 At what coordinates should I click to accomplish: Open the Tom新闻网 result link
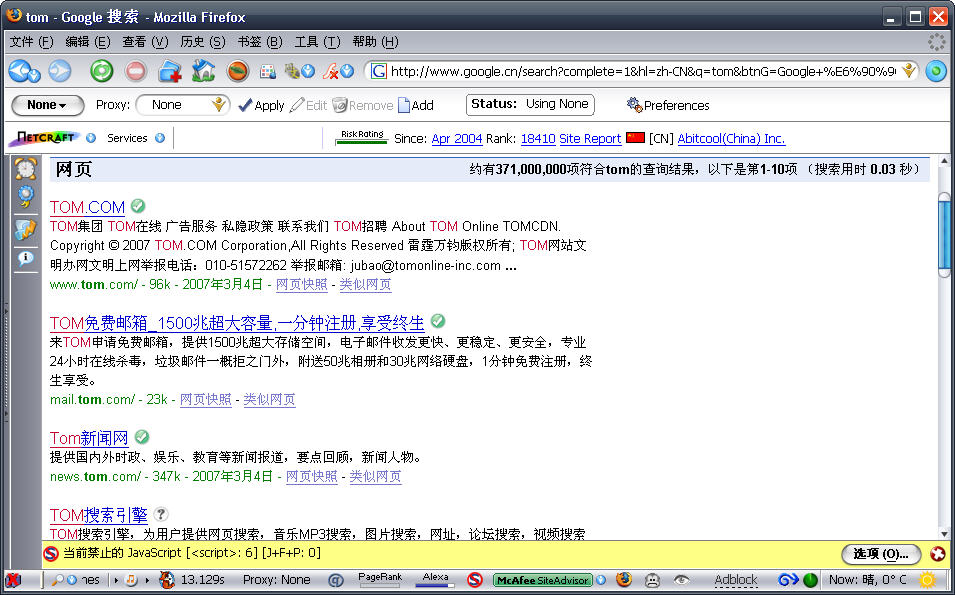pyautogui.click(x=89, y=438)
